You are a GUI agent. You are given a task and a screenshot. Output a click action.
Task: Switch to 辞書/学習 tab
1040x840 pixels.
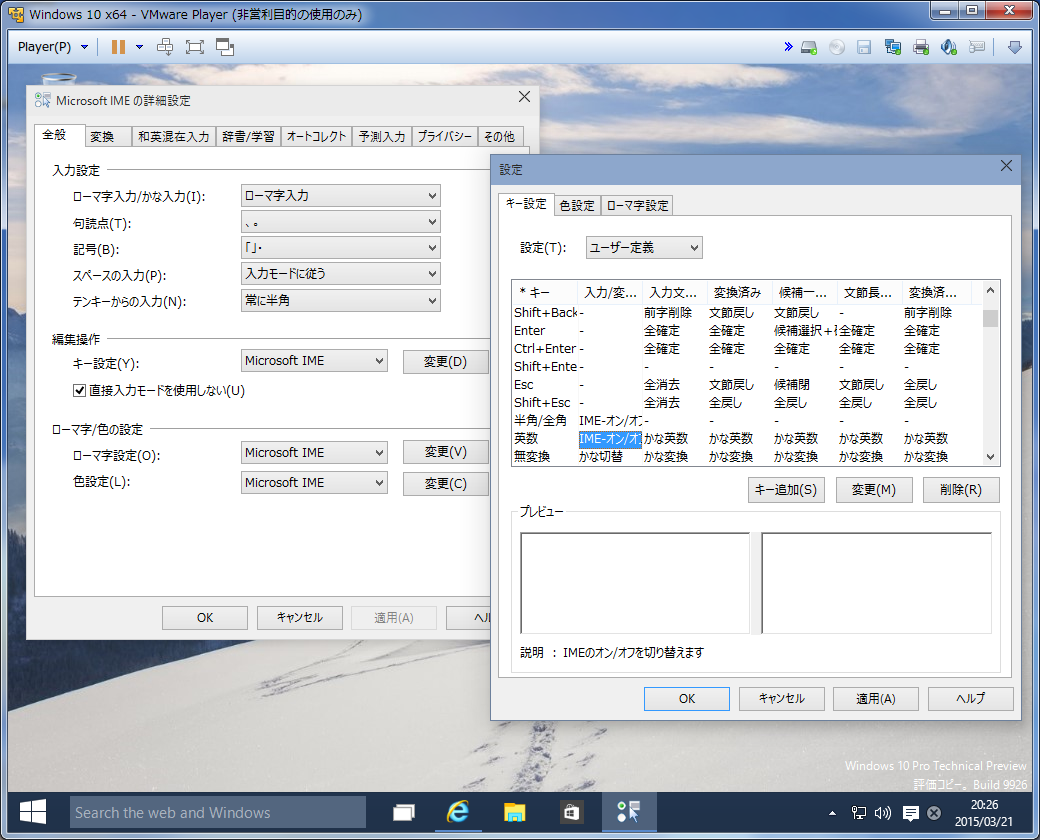tap(248, 137)
